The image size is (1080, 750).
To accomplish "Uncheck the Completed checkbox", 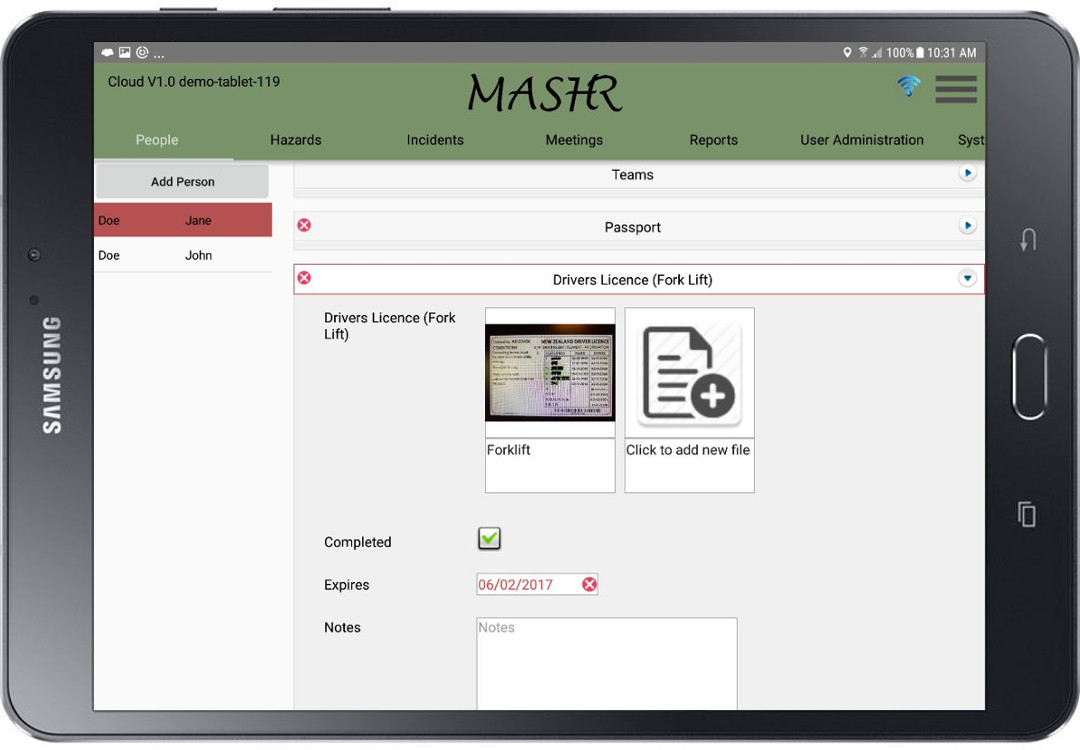I will (x=489, y=539).
